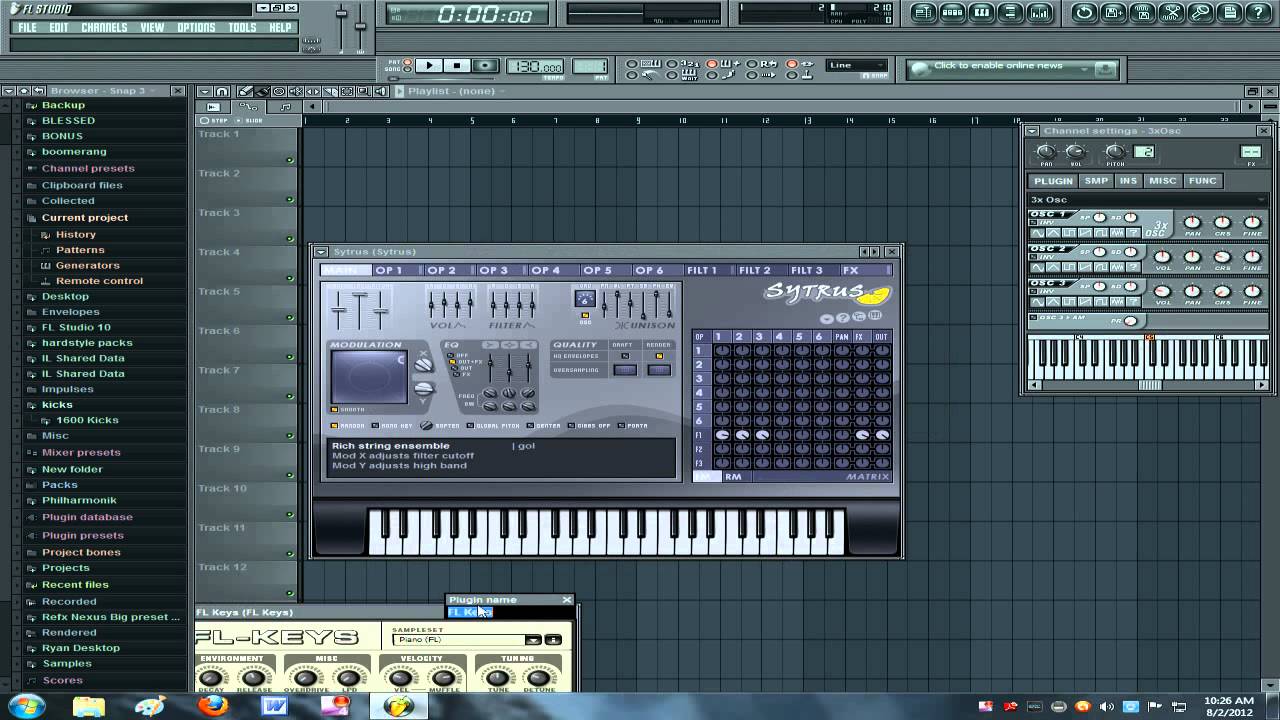Image resolution: width=1280 pixels, height=720 pixels.
Task: Open the playlist window from the top toolbar
Action: [x=924, y=13]
